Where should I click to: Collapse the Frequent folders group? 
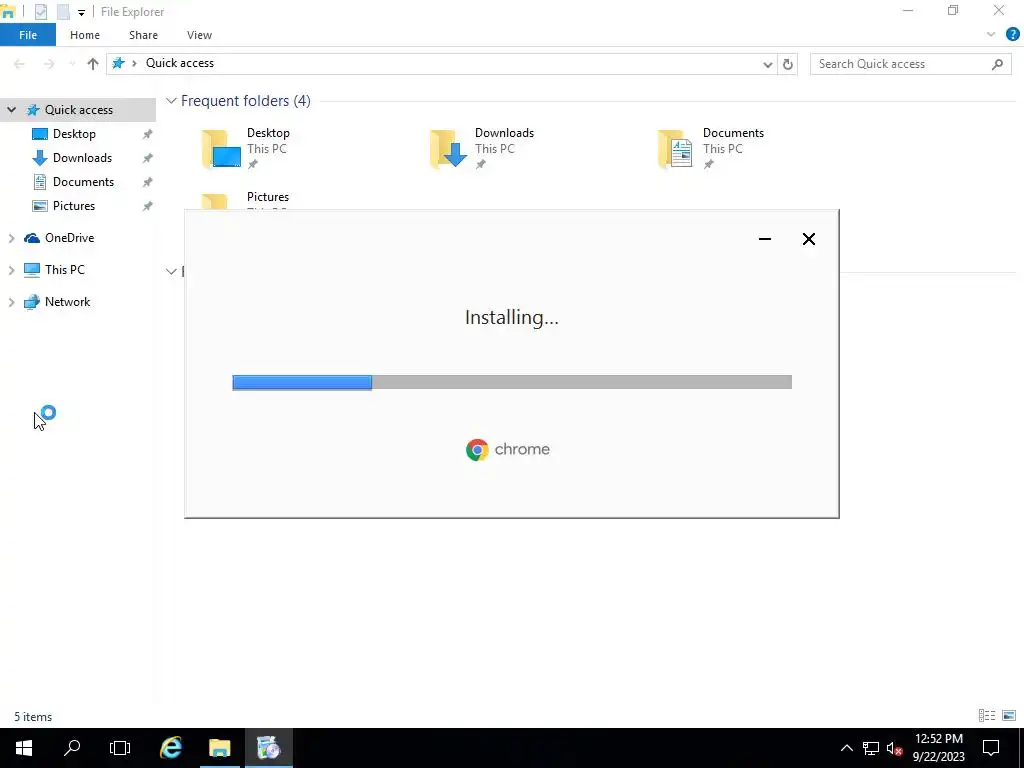click(x=171, y=101)
